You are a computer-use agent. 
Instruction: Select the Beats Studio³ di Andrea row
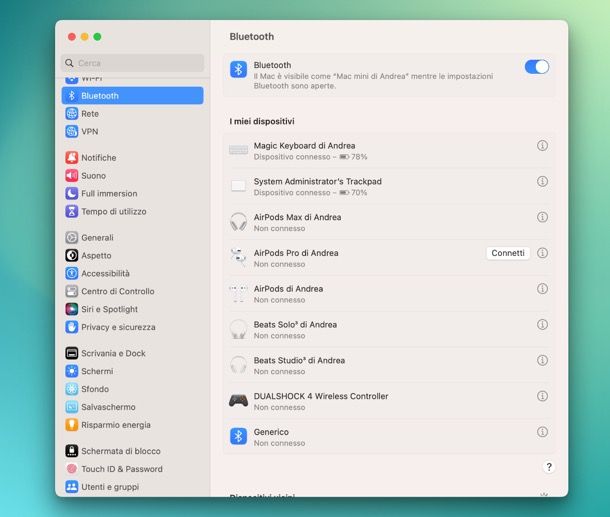pyautogui.click(x=389, y=365)
